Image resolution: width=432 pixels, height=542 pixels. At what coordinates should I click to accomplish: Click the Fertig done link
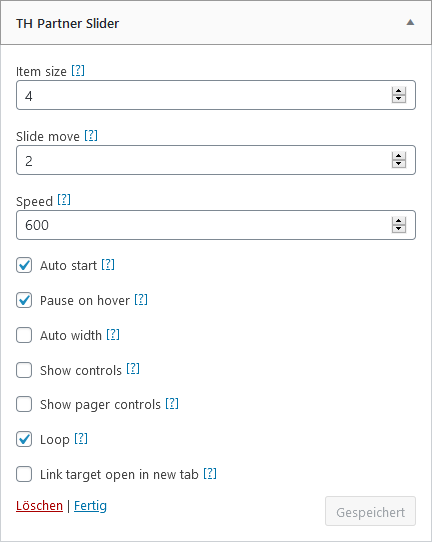pos(90,506)
